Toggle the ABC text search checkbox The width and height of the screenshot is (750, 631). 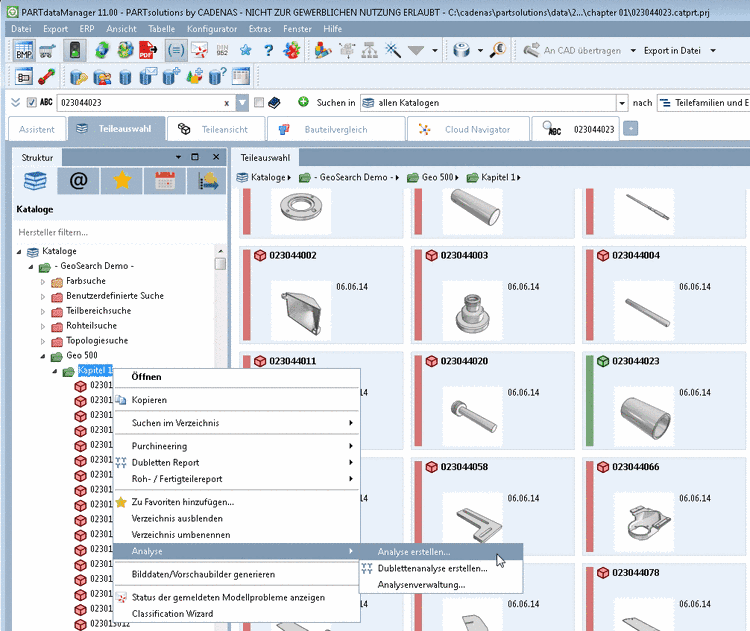tap(32, 102)
